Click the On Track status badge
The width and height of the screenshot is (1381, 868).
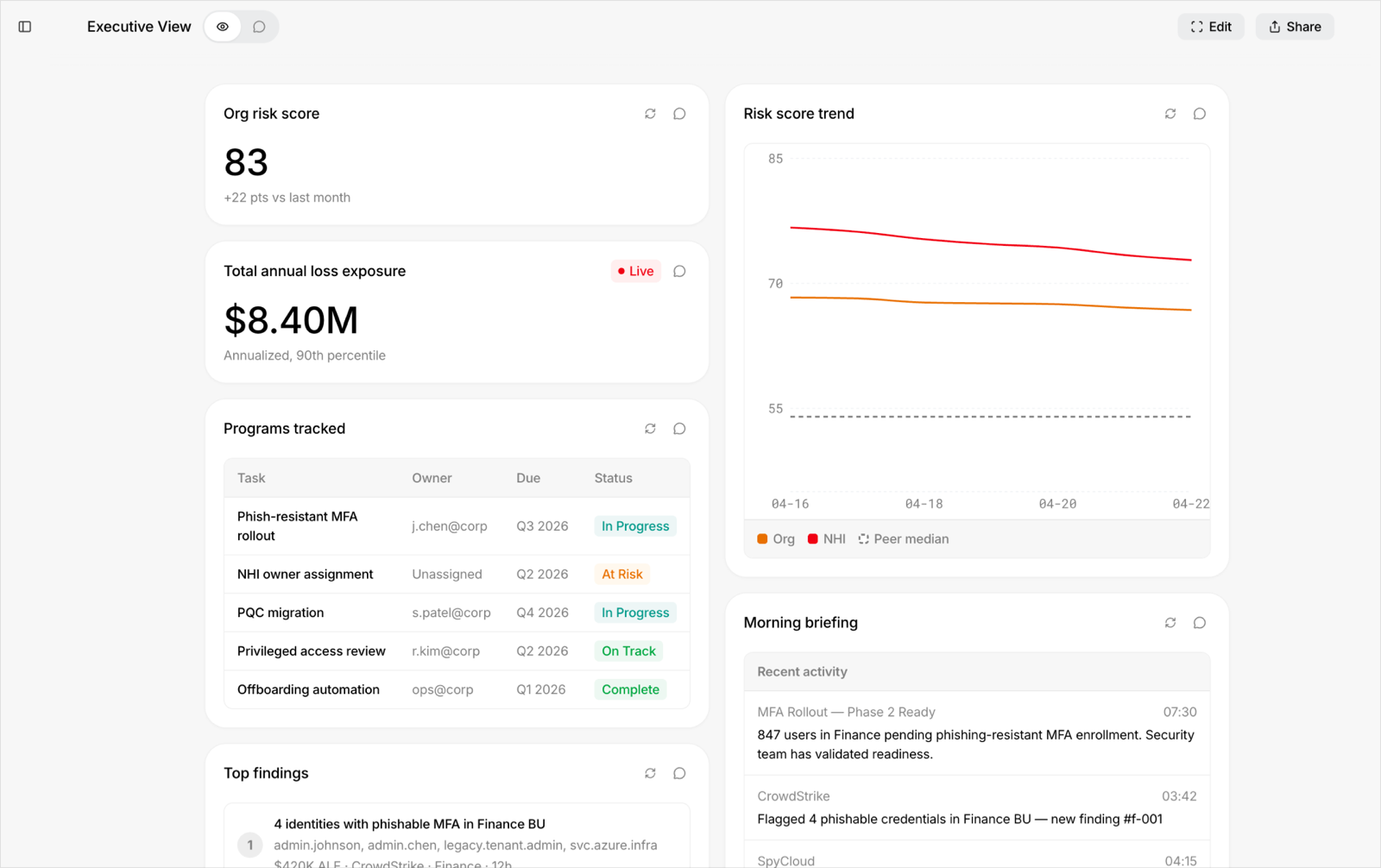(x=628, y=651)
